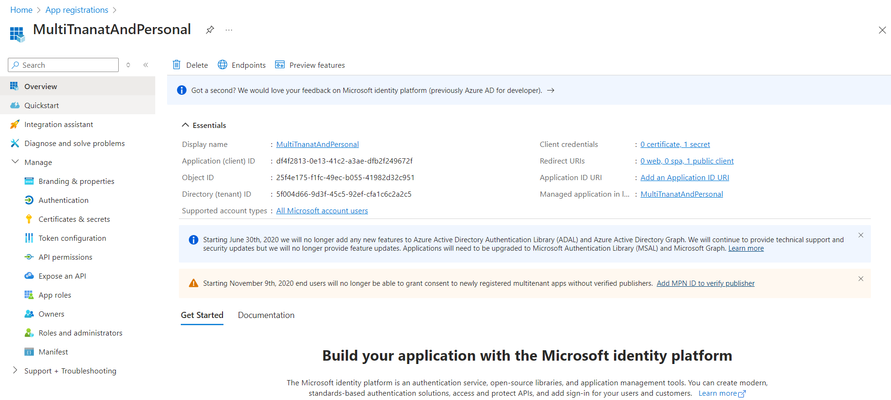Click the orange warning icon in publisher notice
Image resolution: width=891 pixels, height=400 pixels.
click(194, 282)
